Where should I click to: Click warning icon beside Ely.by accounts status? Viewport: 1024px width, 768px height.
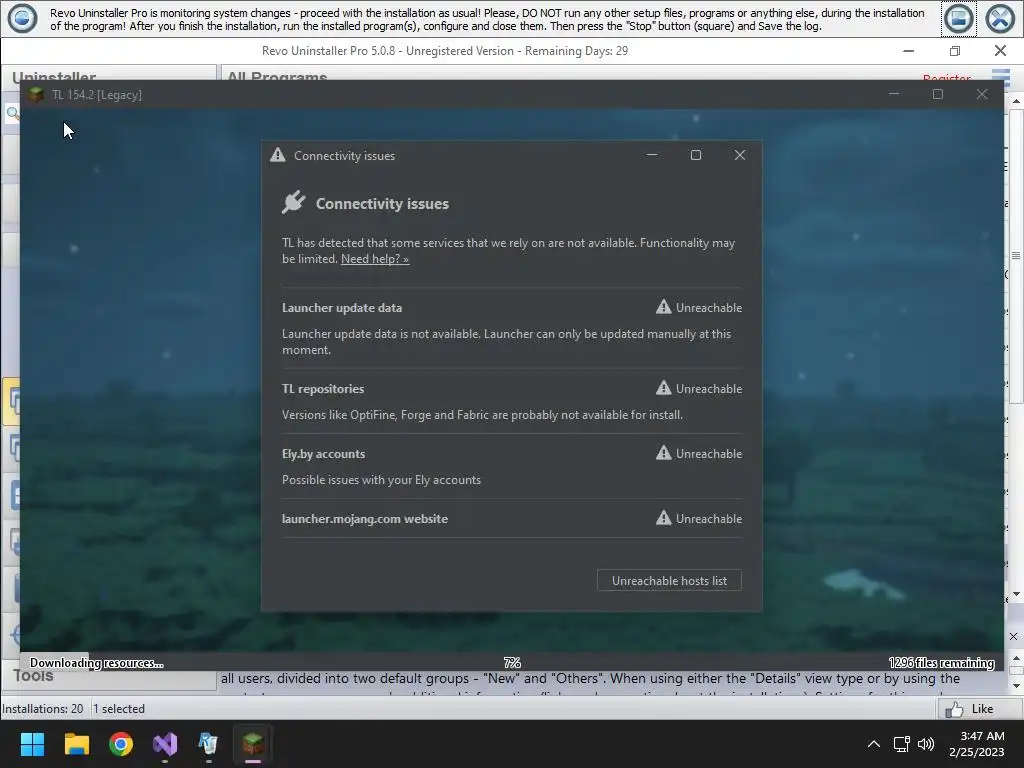point(664,453)
